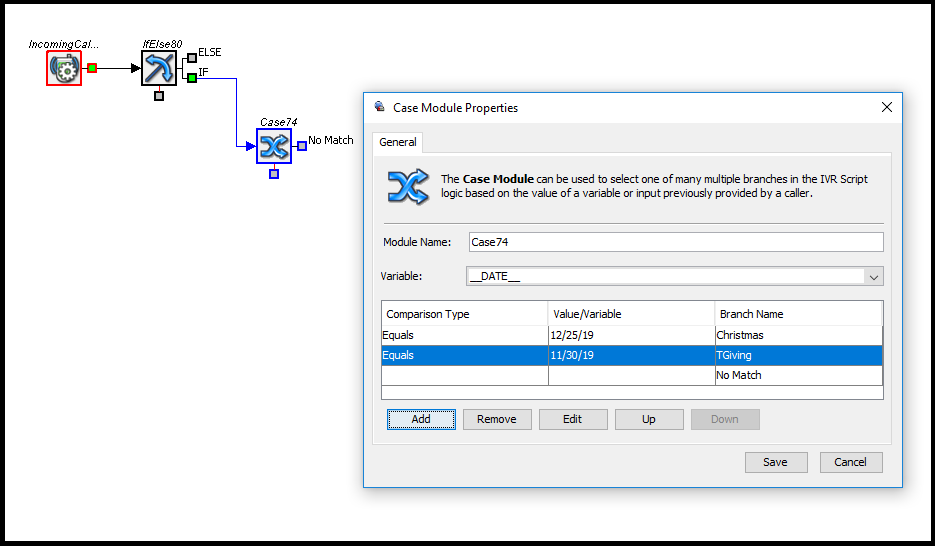Click the No Match connector on Case74
The image size is (935, 546).
[x=302, y=146]
